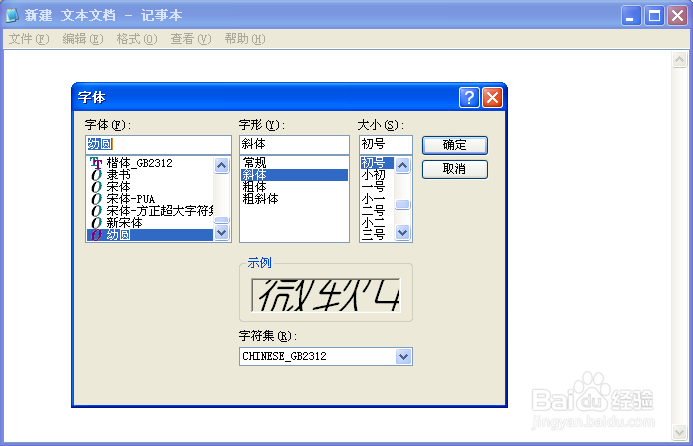Minimize the Notepad window

pos(631,16)
